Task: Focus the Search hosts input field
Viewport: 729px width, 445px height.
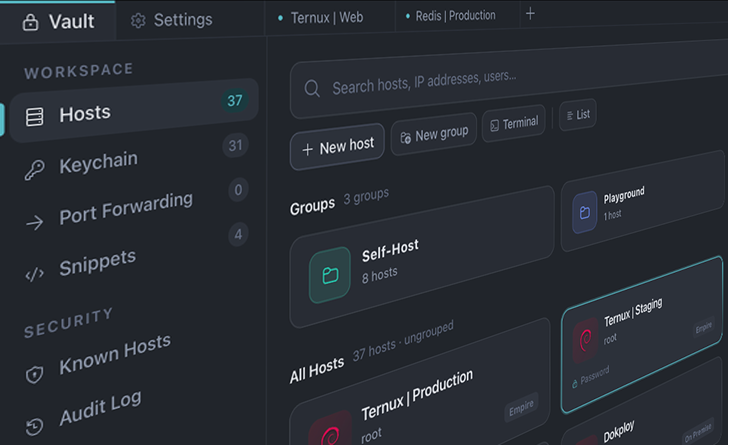Action: [x=509, y=80]
